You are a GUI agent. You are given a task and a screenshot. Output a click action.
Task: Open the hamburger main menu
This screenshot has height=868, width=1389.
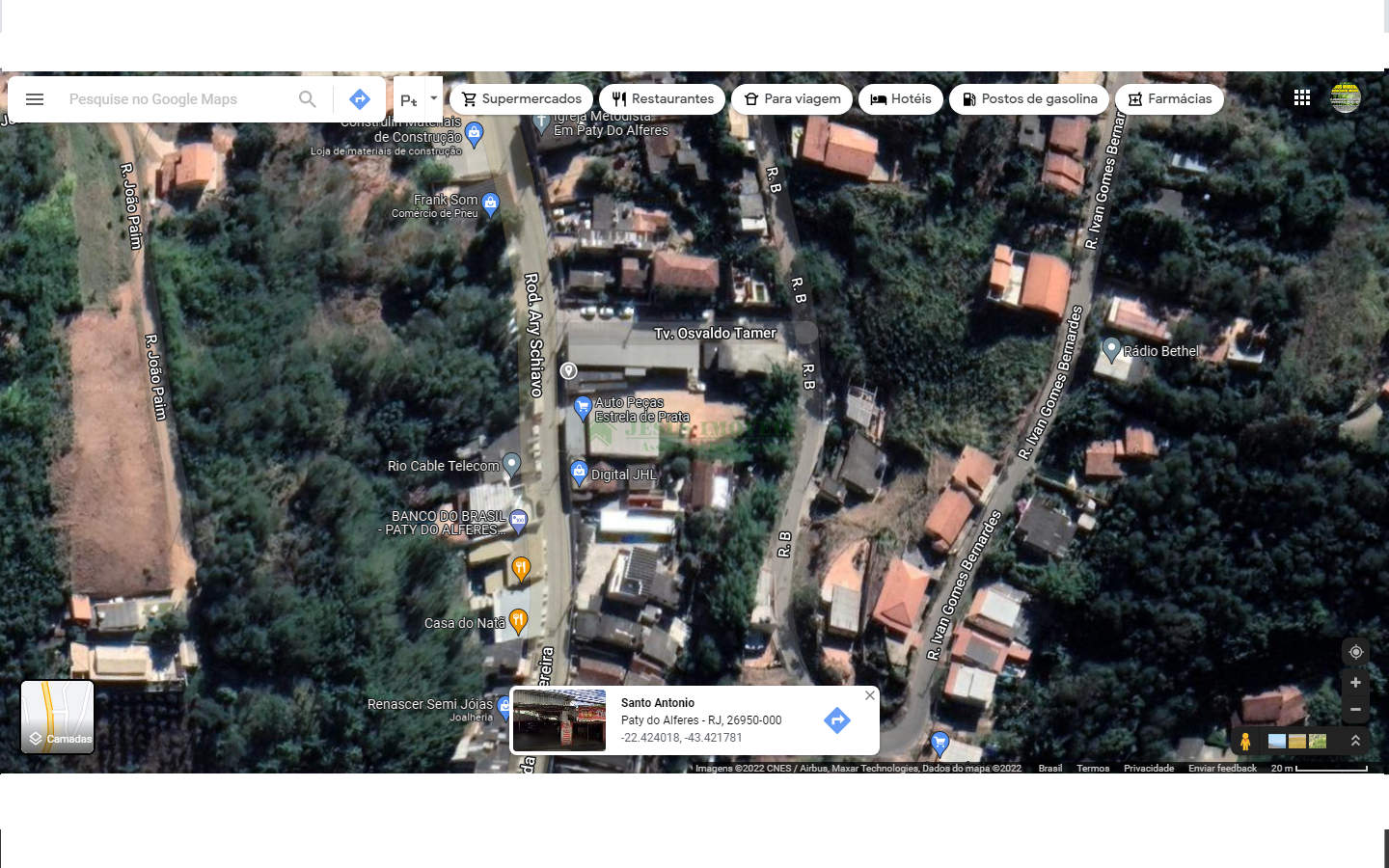click(35, 99)
